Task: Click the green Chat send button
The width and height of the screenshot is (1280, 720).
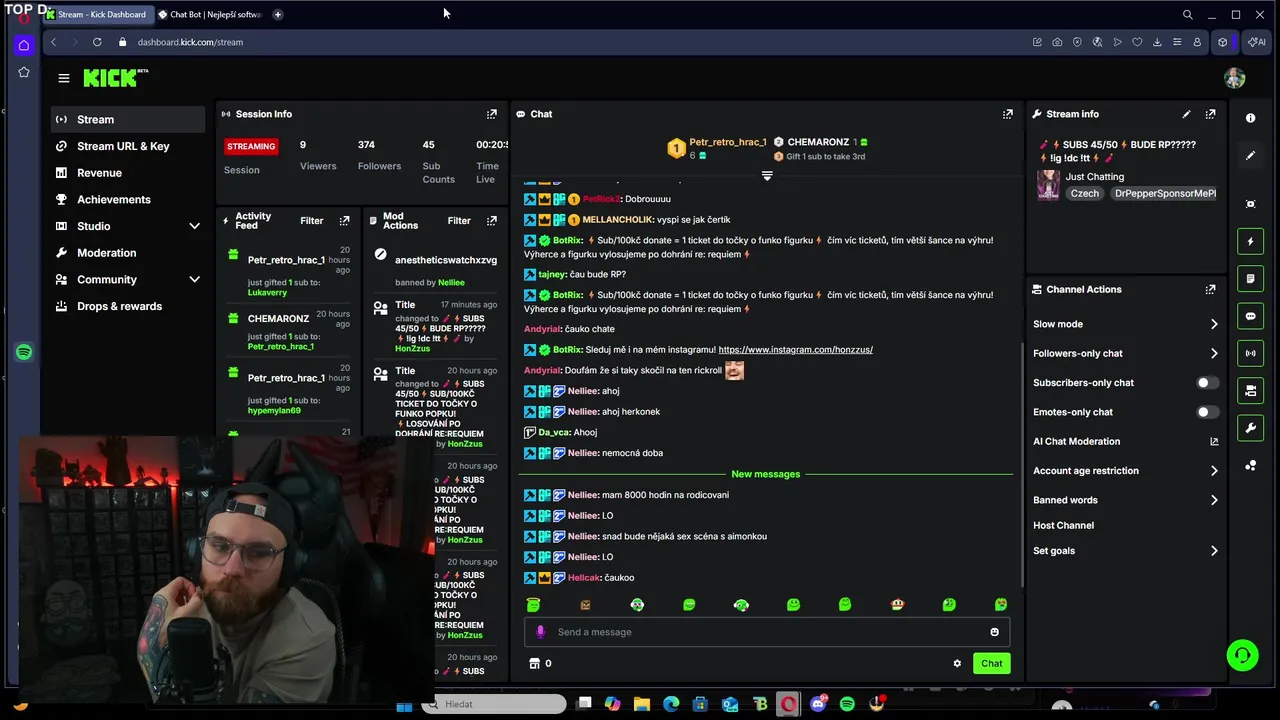Action: [991, 663]
